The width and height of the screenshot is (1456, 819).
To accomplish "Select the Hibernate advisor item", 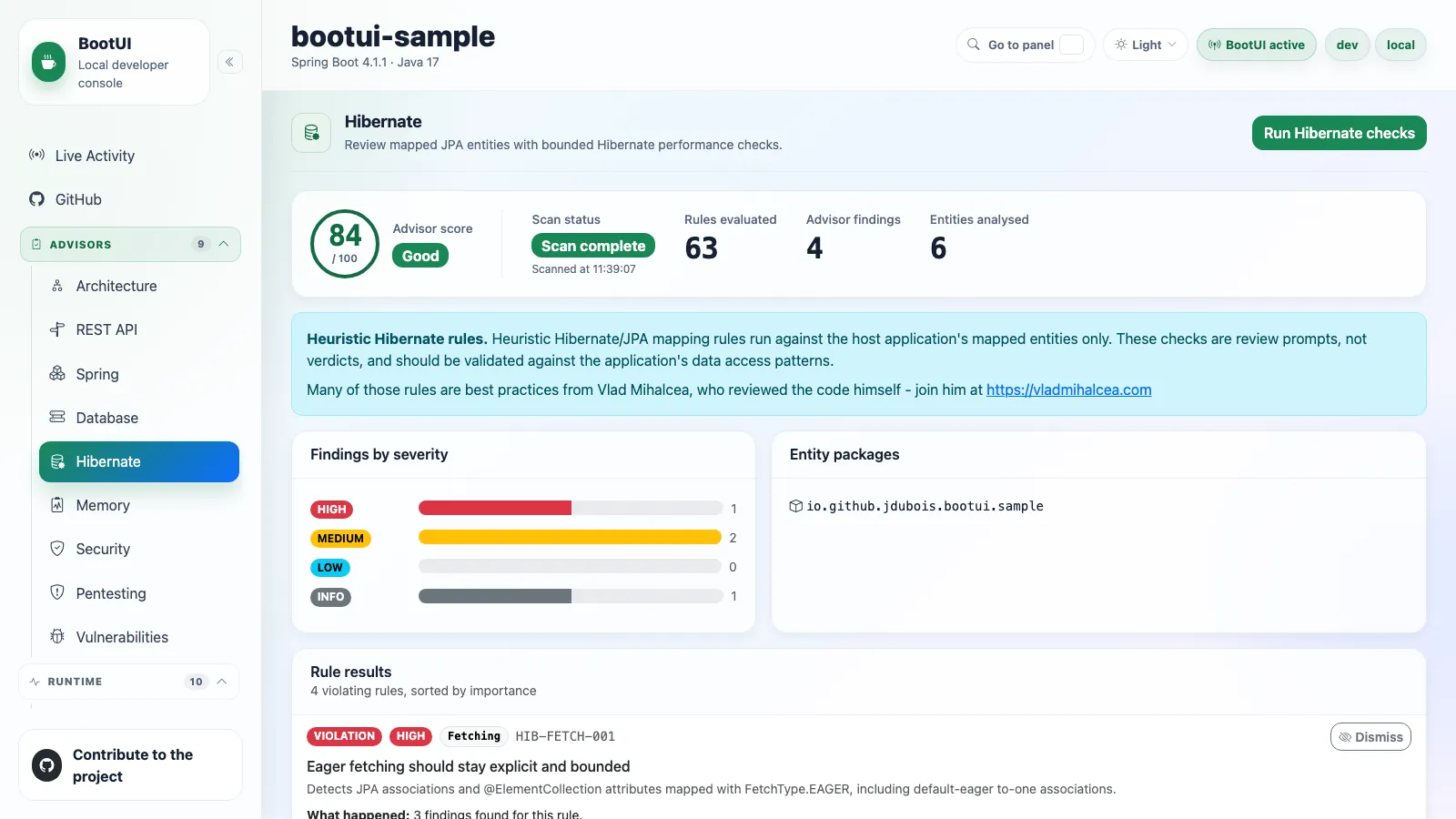I will [139, 461].
